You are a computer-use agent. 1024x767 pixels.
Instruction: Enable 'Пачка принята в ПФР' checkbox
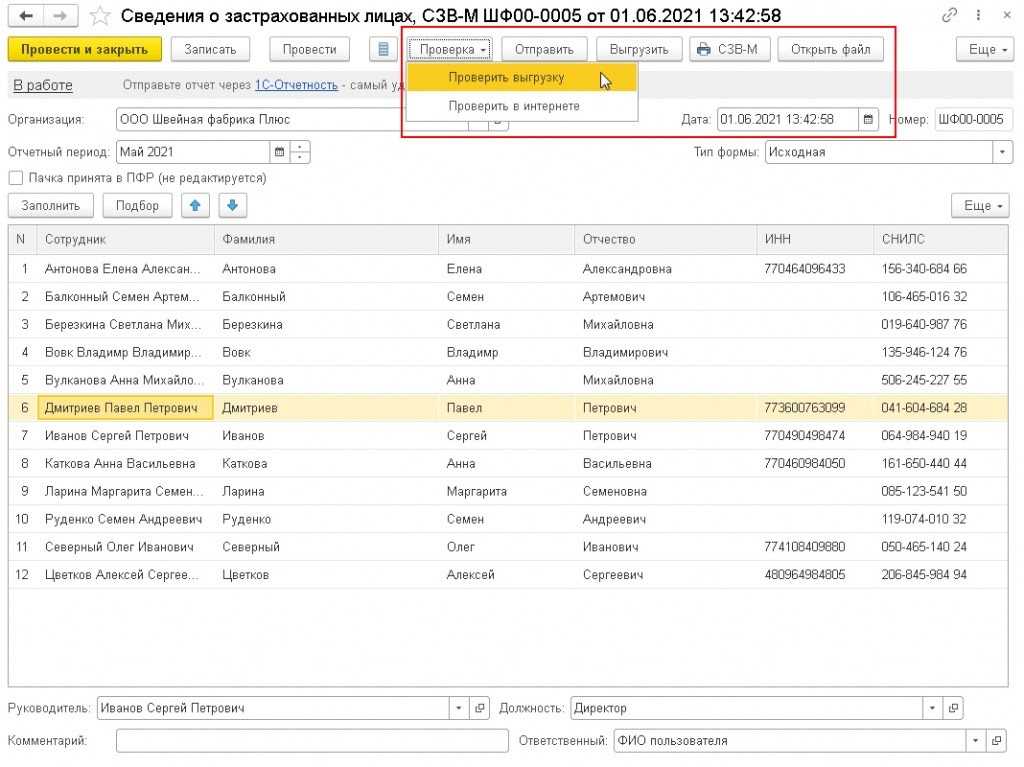pos(16,178)
